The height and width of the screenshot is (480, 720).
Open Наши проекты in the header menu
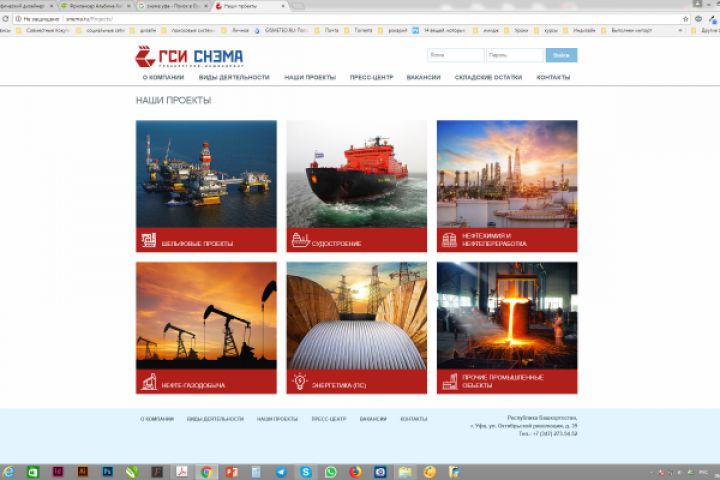click(310, 77)
